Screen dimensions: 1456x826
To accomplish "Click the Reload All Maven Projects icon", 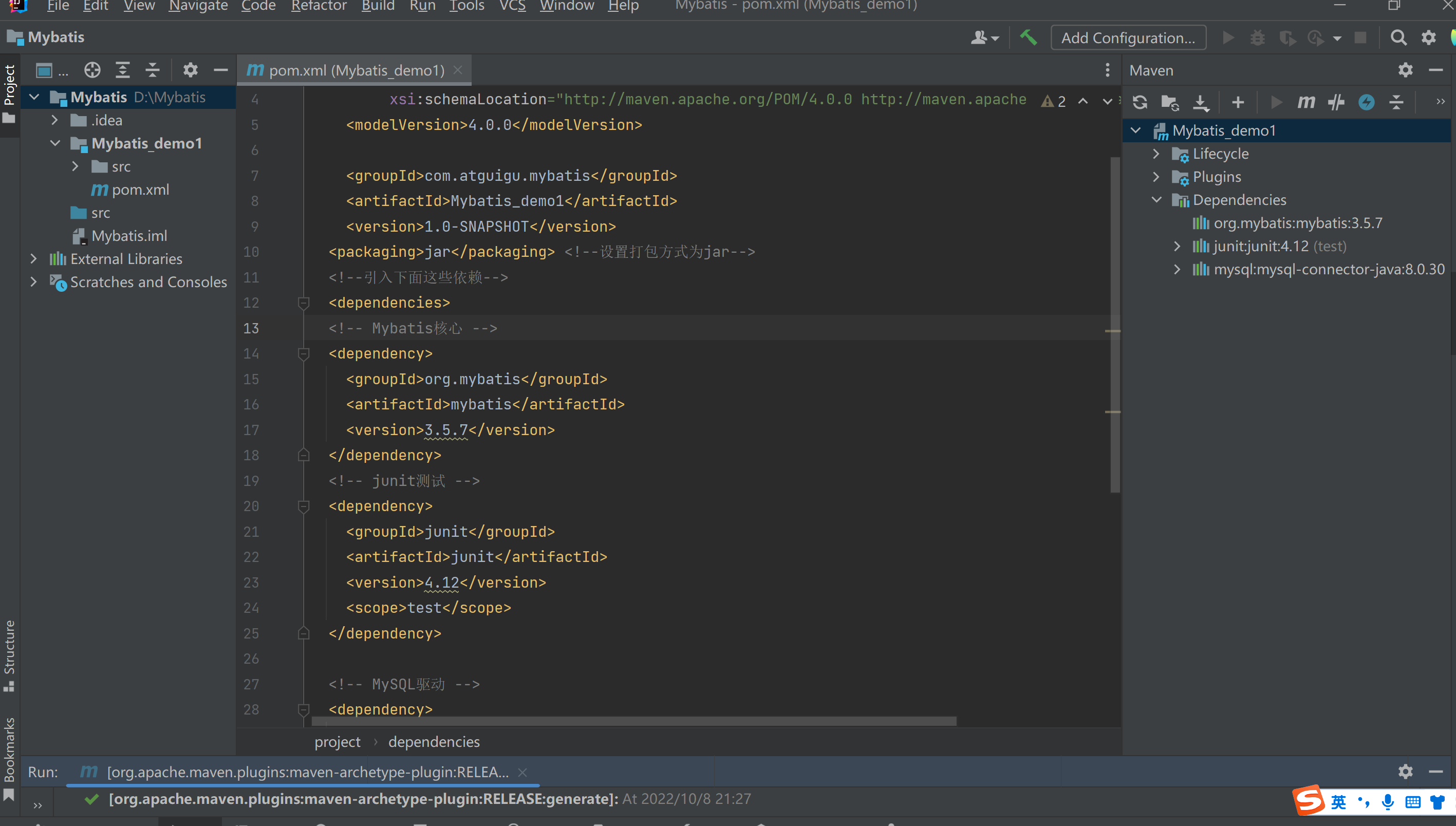I will click(1140, 102).
